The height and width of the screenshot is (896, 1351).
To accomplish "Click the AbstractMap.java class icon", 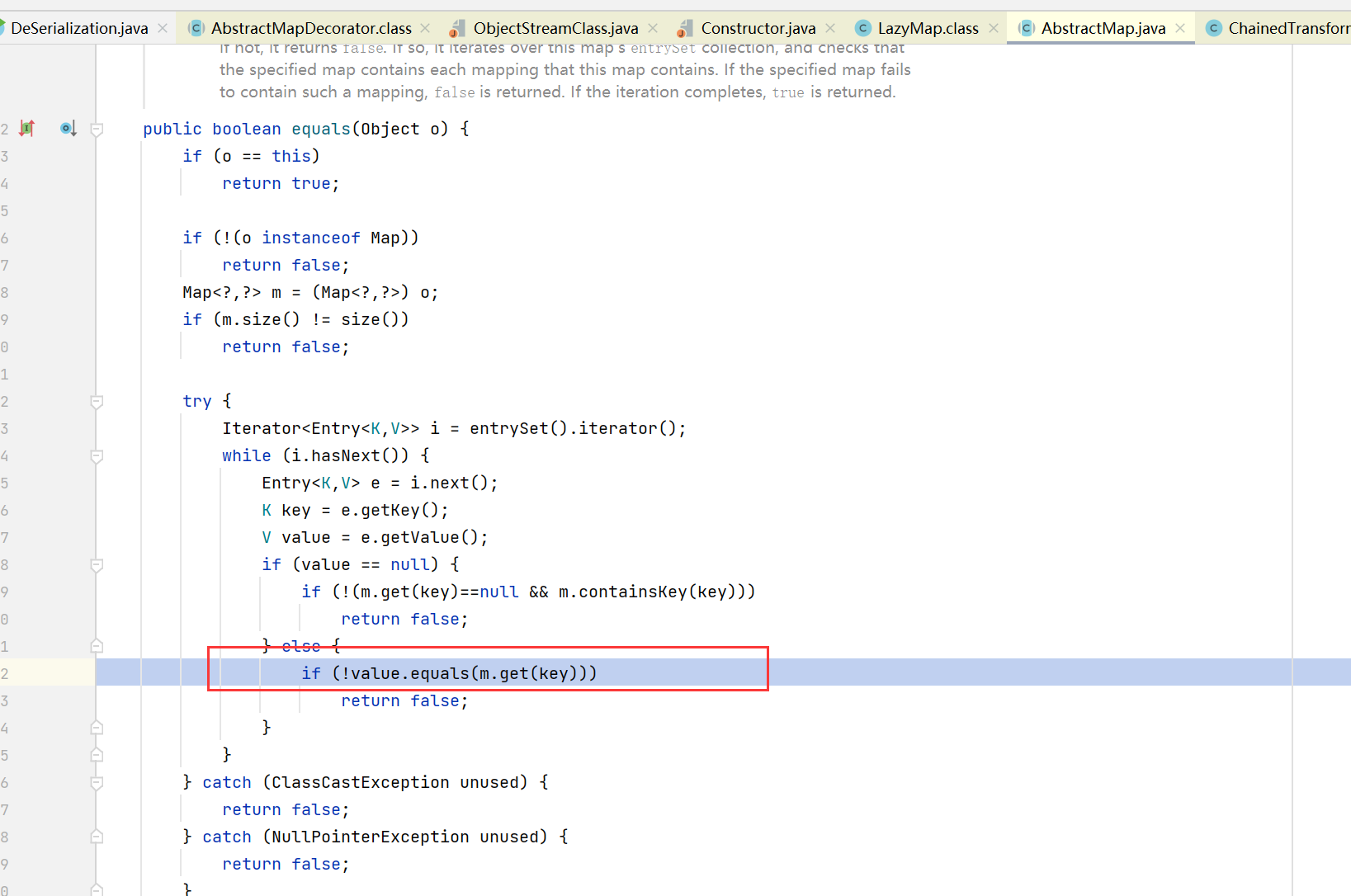I will point(1026,28).
